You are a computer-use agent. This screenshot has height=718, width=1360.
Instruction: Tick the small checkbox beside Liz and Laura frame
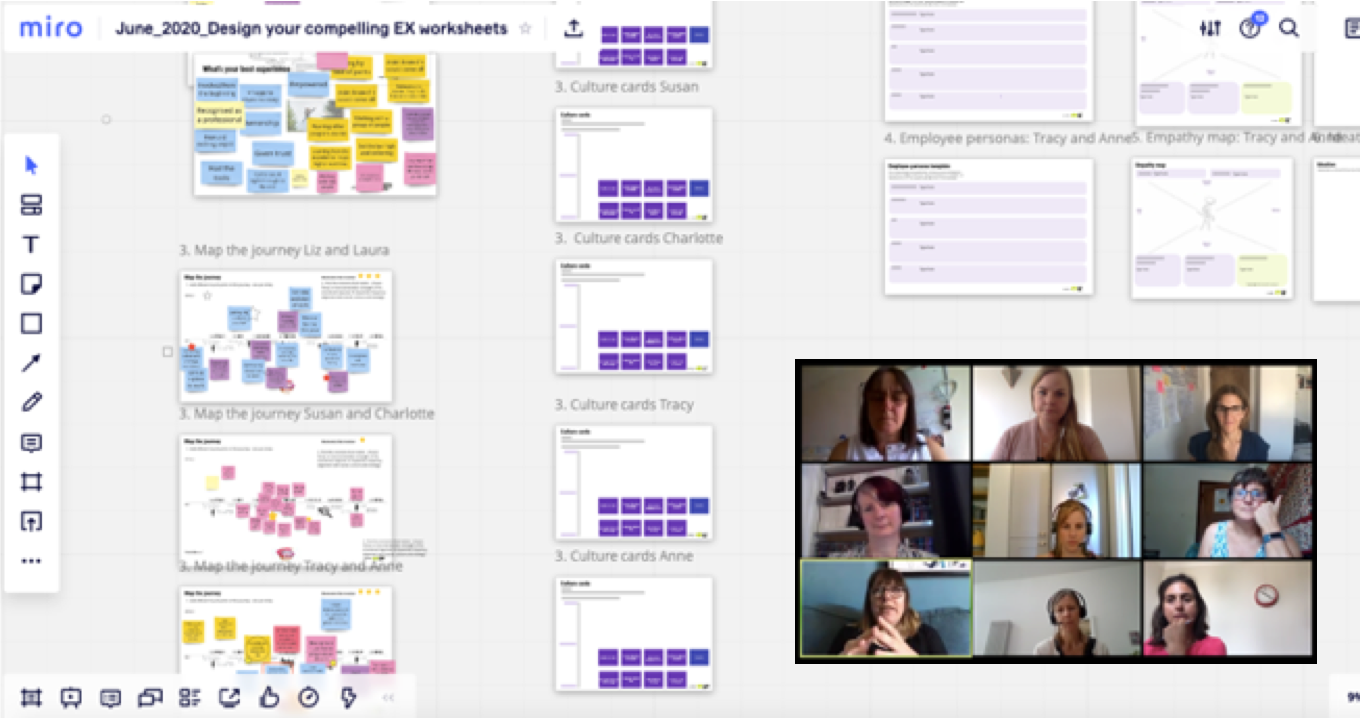coord(167,352)
